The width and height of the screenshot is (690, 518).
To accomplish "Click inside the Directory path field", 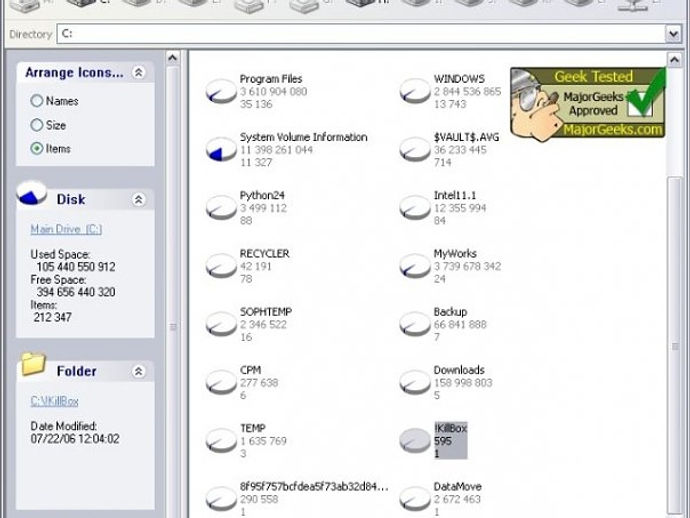I will (361, 34).
